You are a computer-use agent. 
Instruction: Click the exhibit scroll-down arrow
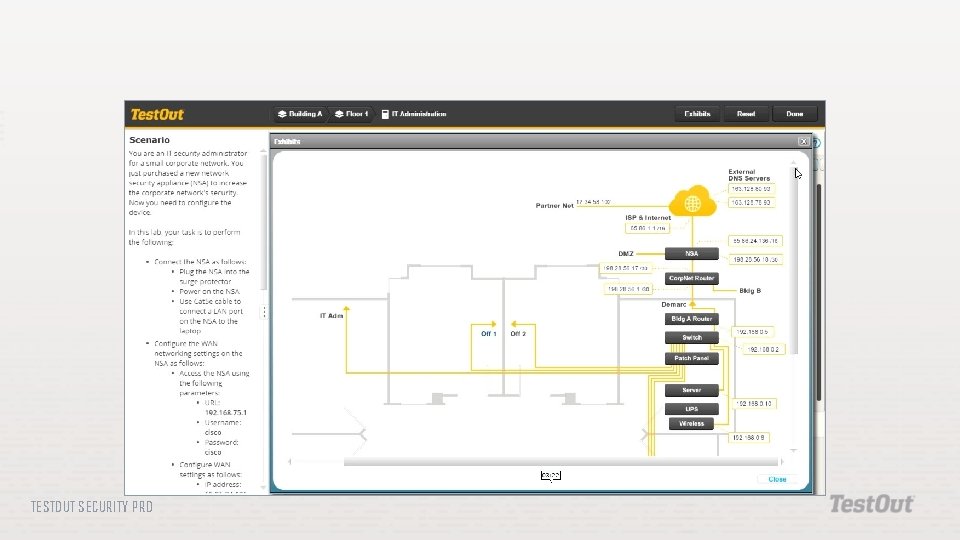pyautogui.click(x=794, y=451)
